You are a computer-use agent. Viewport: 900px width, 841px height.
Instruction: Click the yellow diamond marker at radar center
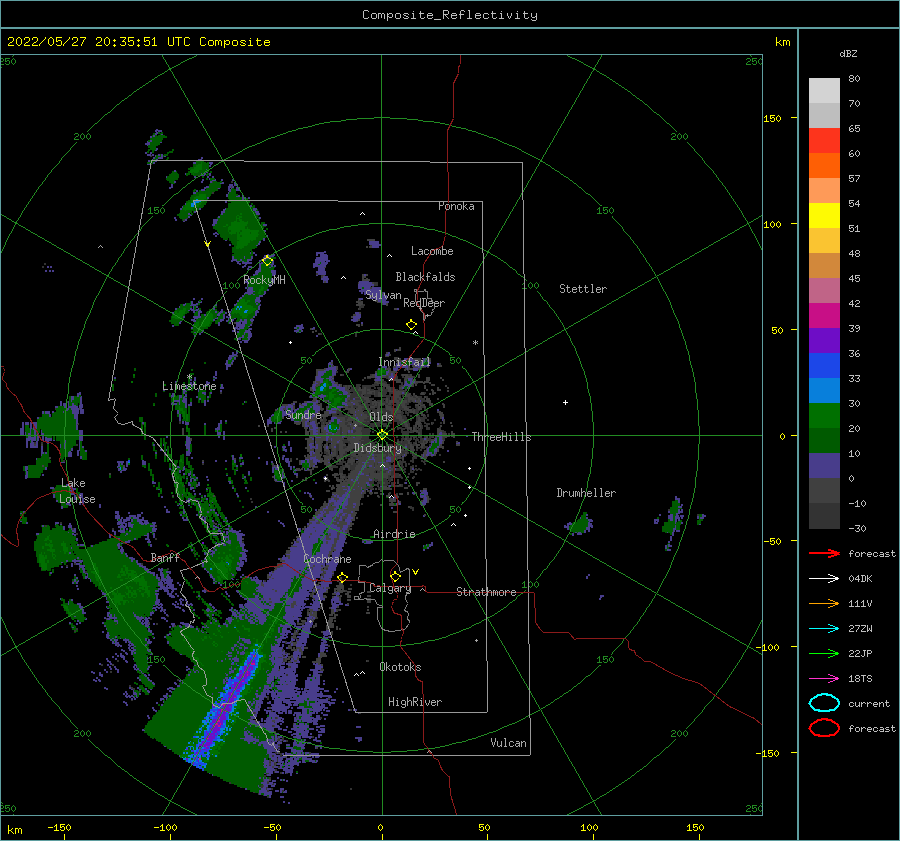[382, 435]
